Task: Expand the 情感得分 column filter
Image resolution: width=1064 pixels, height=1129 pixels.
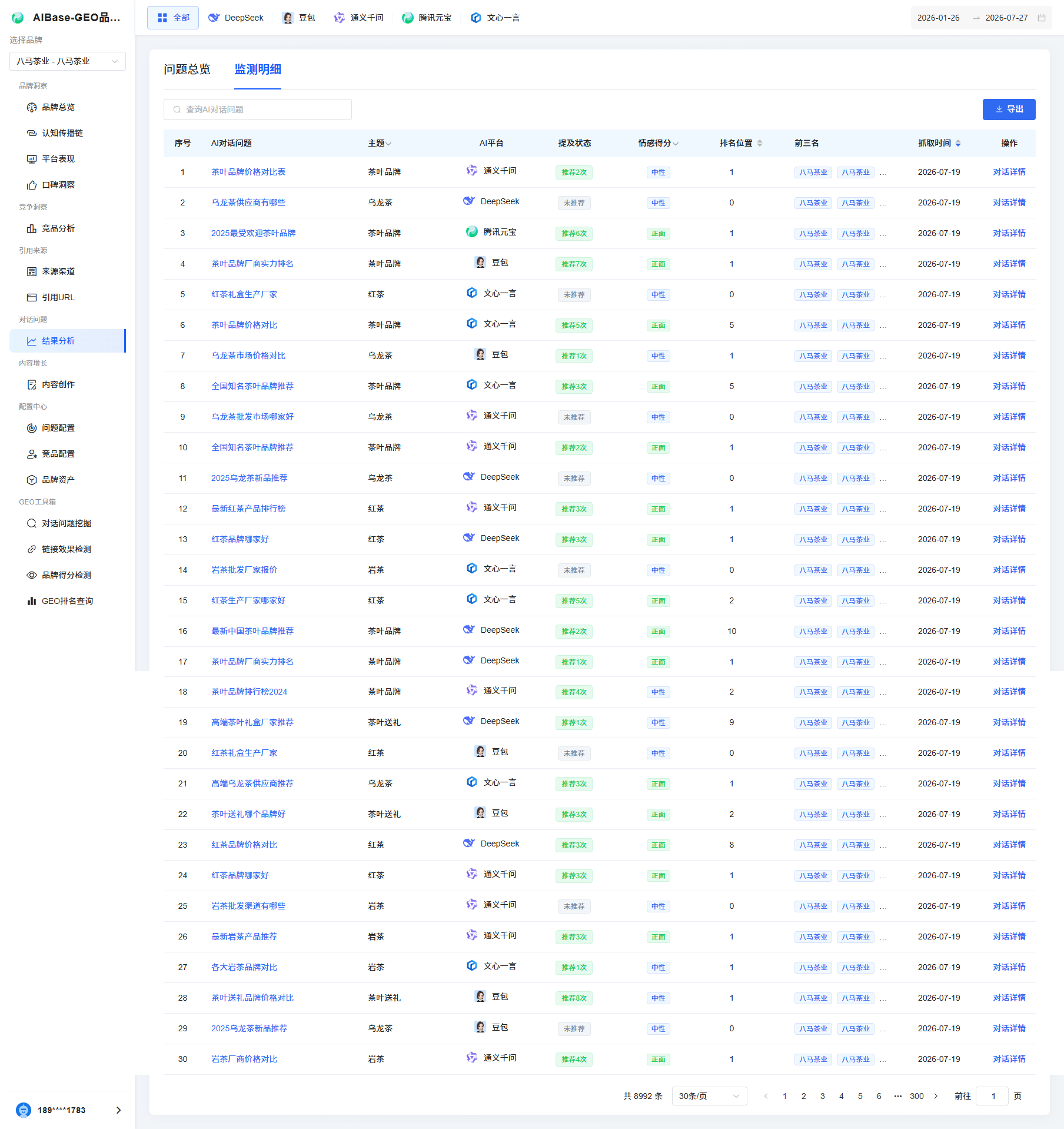Action: [x=676, y=144]
